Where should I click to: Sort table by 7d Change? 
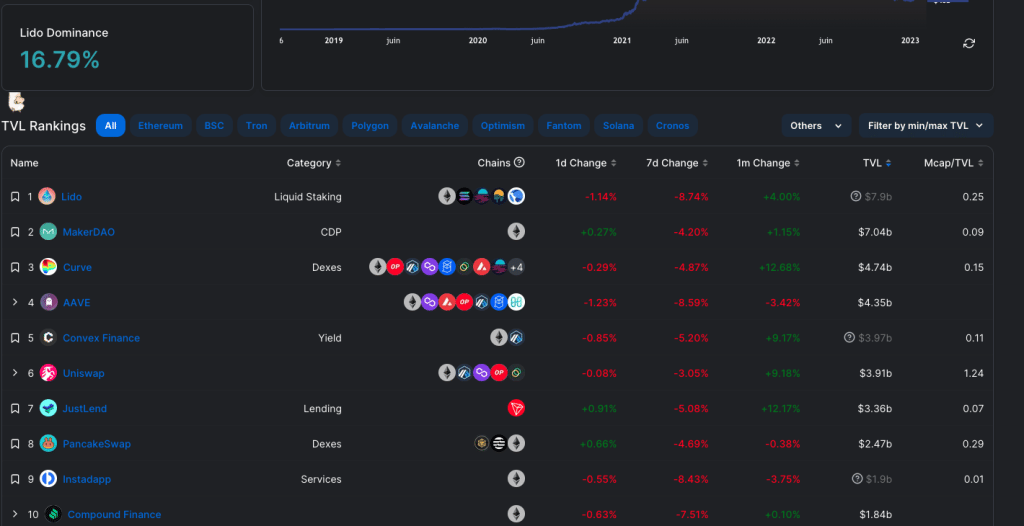click(x=677, y=163)
